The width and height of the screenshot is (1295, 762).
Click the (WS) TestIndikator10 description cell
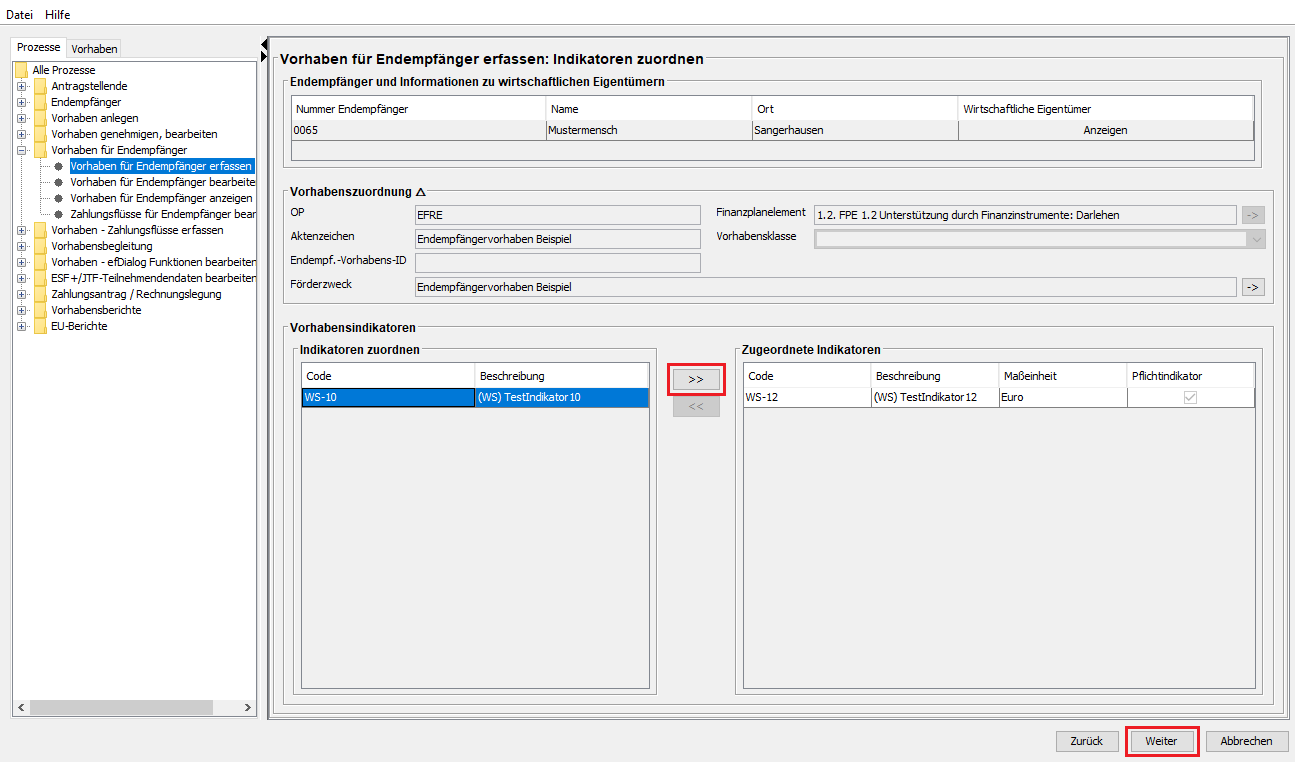(x=562, y=397)
